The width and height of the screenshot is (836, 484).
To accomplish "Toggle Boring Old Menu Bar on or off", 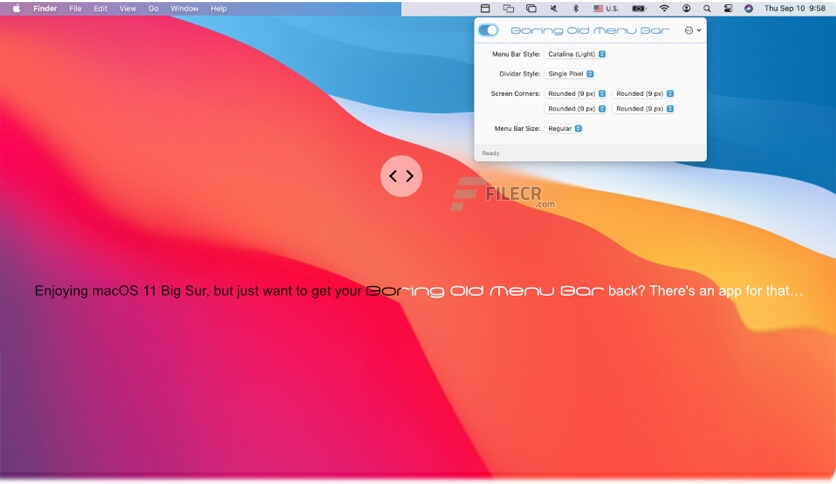I will point(488,30).
